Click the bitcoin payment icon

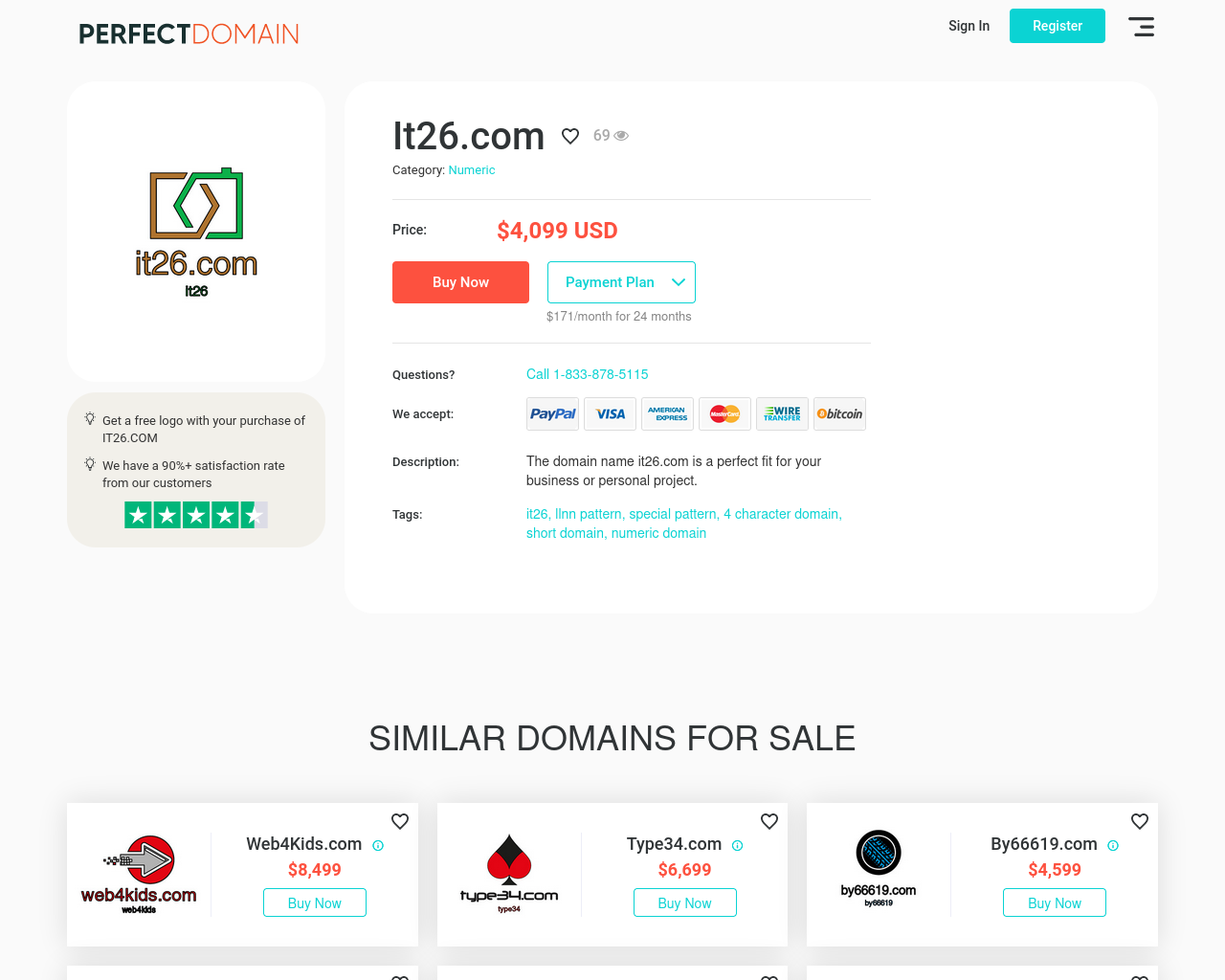click(x=840, y=414)
